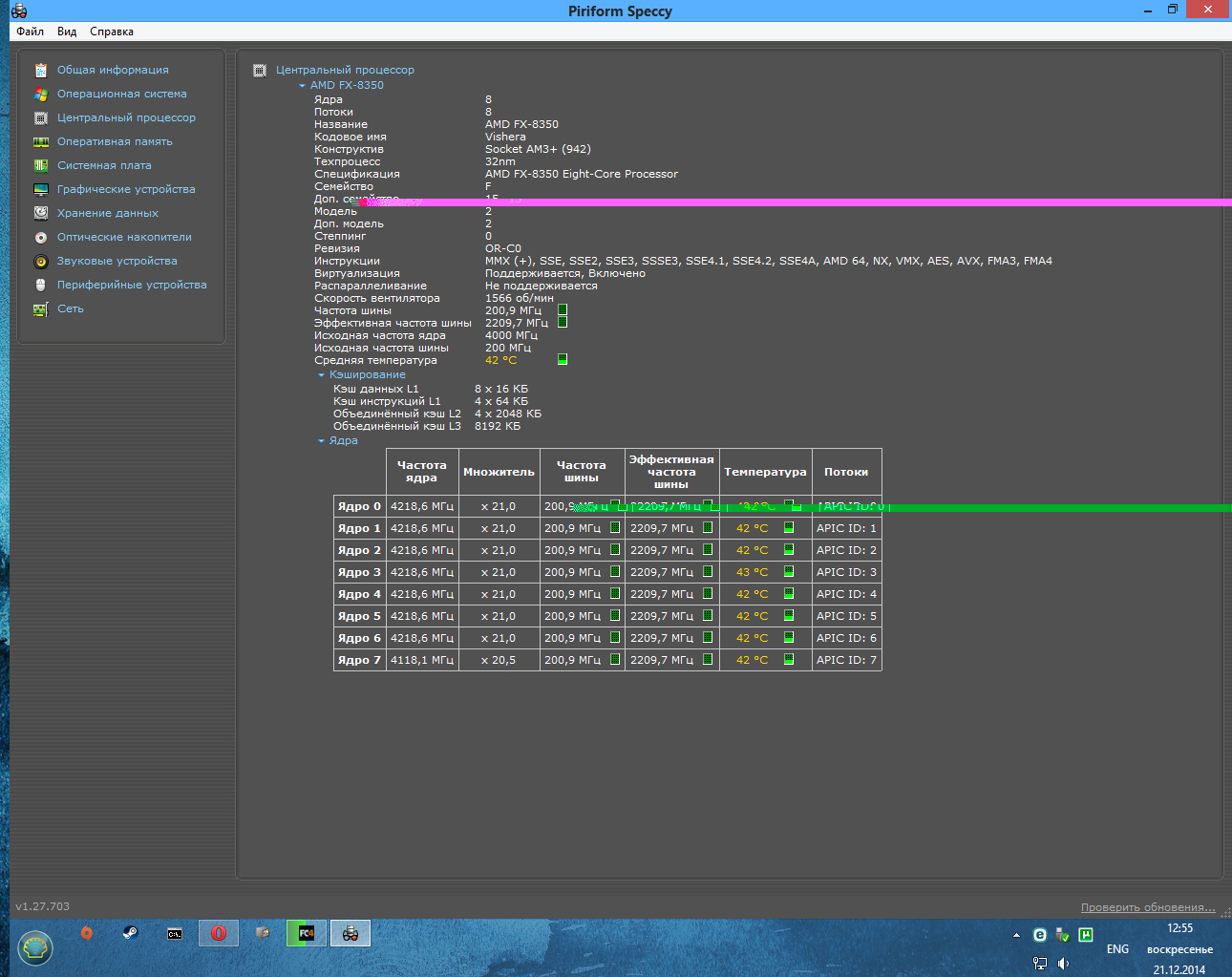
Task: Toggle the Ядро 1 bus frequency graph icon
Action: point(615,527)
